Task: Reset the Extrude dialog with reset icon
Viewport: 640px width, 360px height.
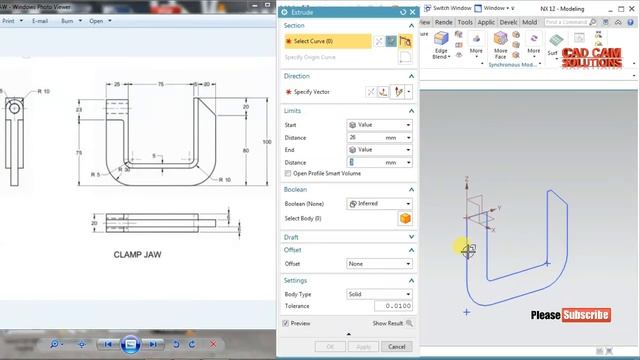Action: [x=403, y=12]
